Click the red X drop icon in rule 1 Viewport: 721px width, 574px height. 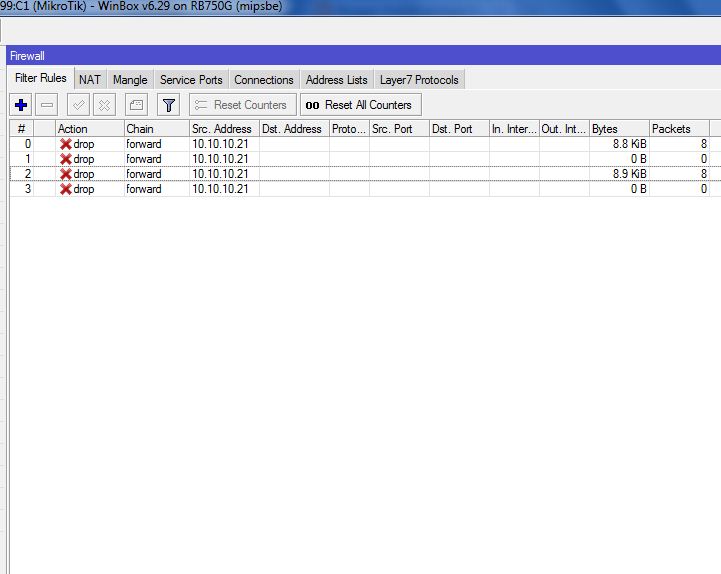(x=66, y=159)
